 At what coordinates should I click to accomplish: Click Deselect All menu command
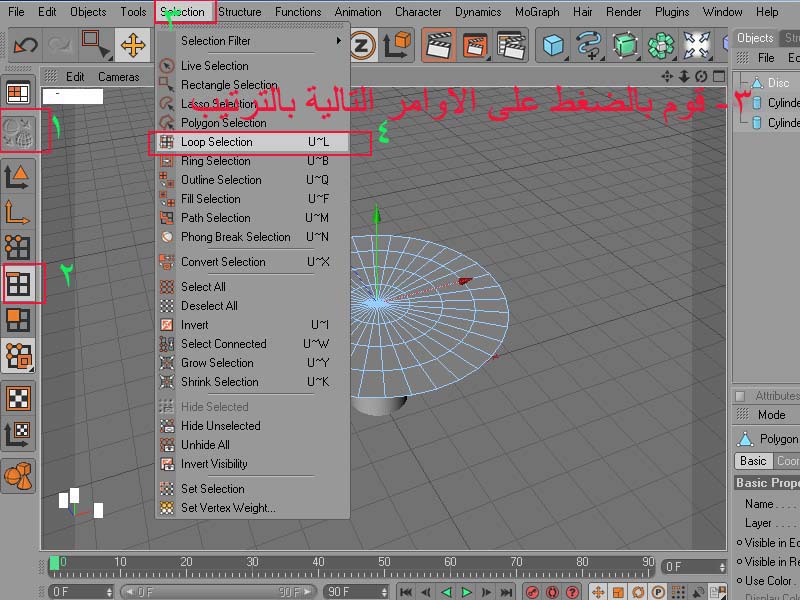[254, 306]
